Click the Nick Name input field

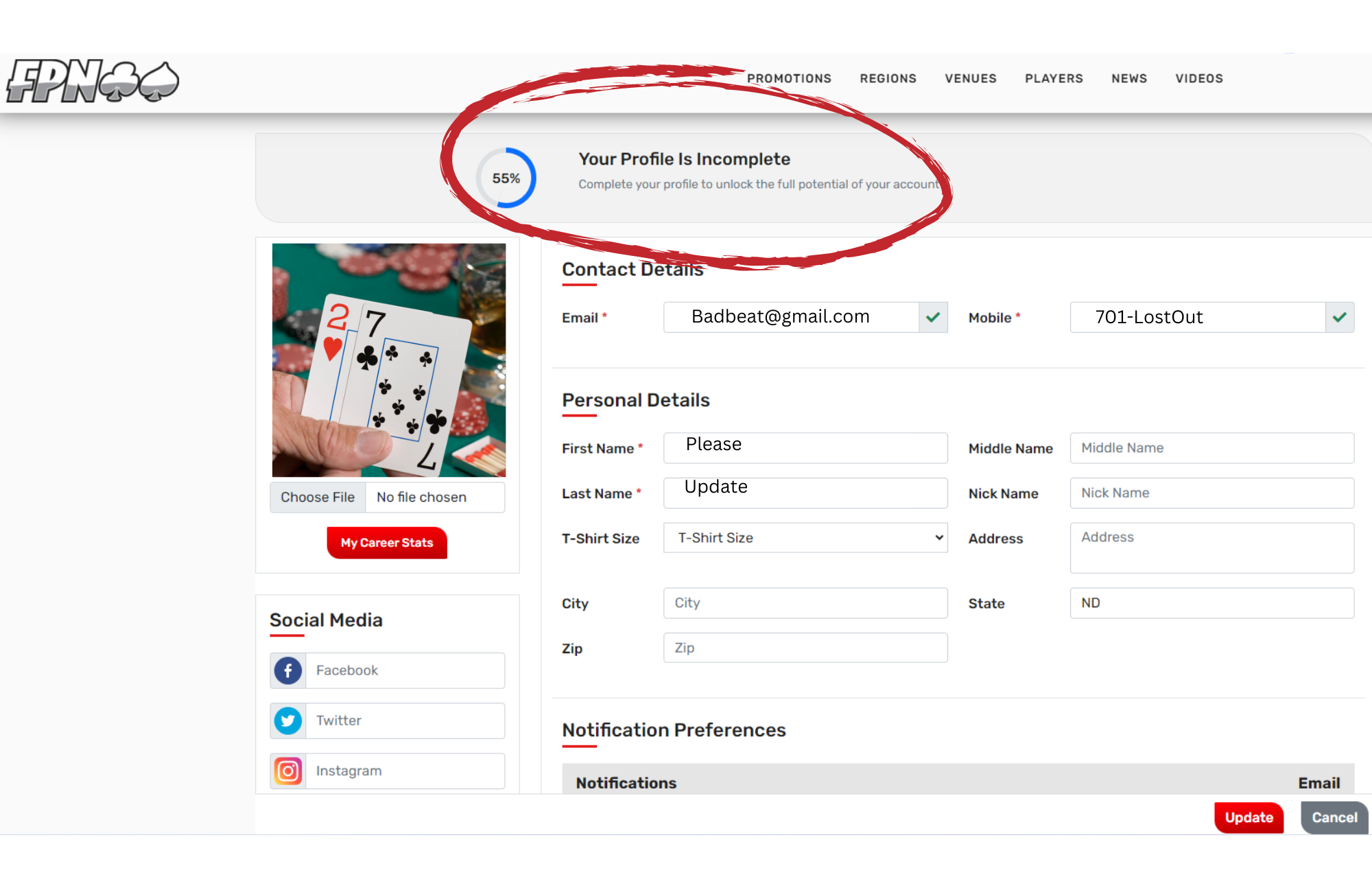click(1211, 493)
